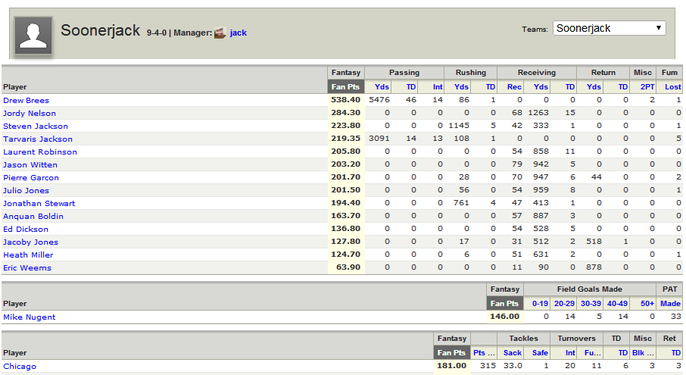Image resolution: width=686 pixels, height=375 pixels.
Task: Sort by Receiving TD column
Action: click(570, 87)
